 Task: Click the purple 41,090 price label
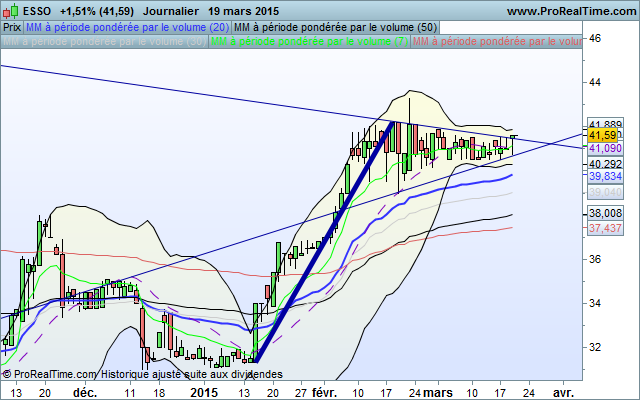point(605,148)
